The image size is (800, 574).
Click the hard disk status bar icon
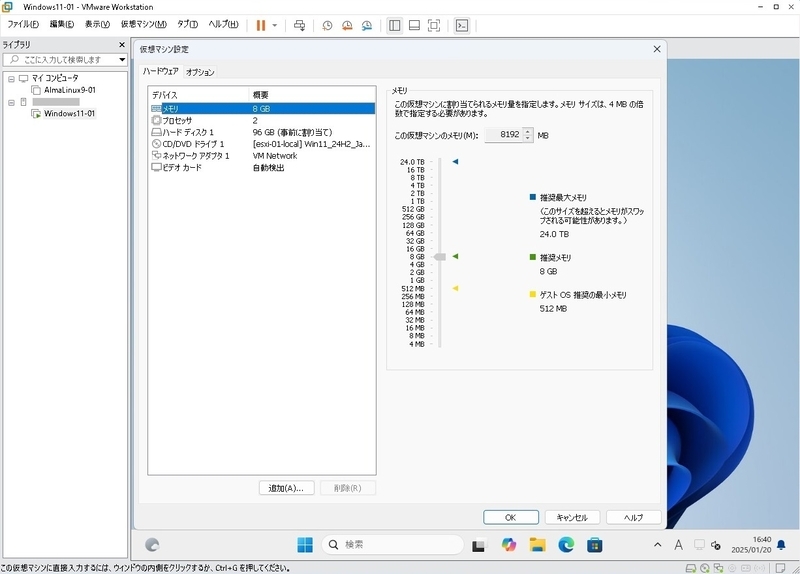(x=690, y=568)
